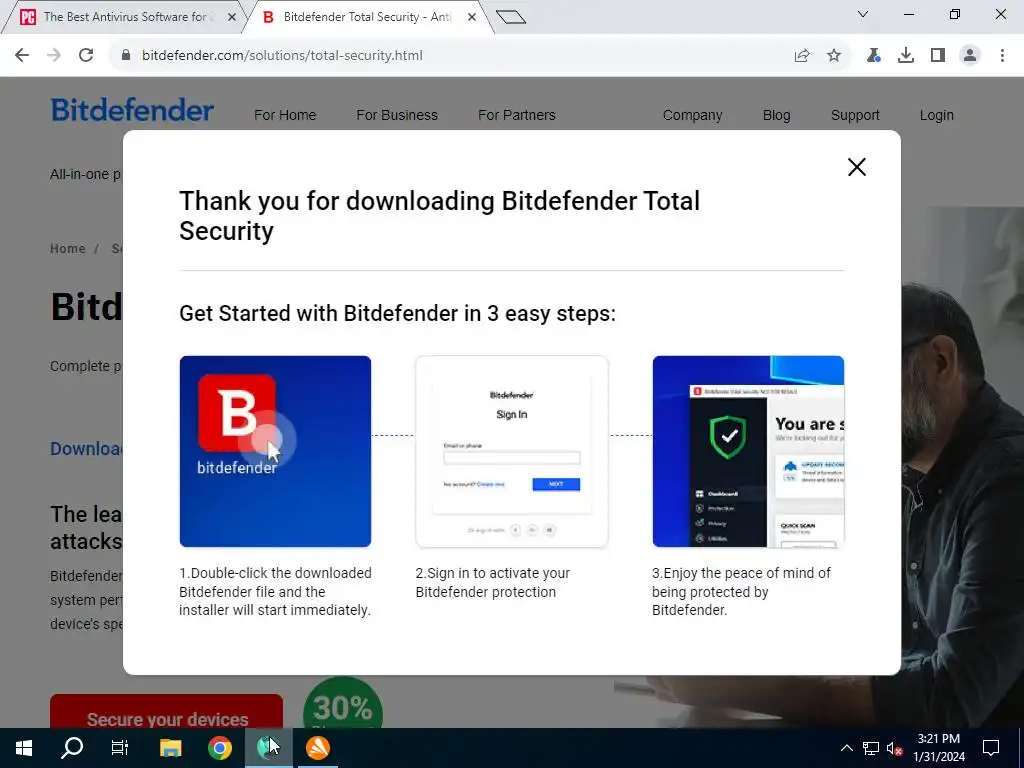This screenshot has width=1024, height=768.
Task: Click the forward navigation arrow
Action: pos(54,56)
